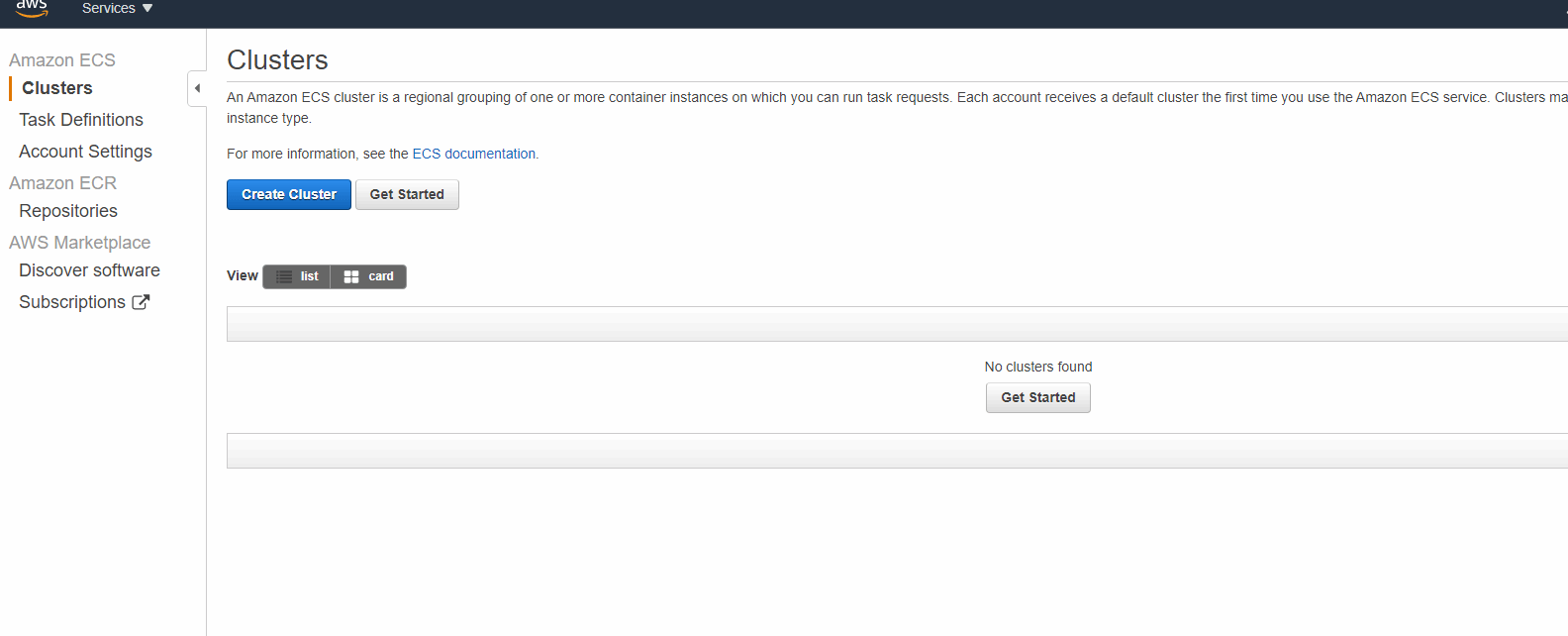Switch to list view

point(297,276)
